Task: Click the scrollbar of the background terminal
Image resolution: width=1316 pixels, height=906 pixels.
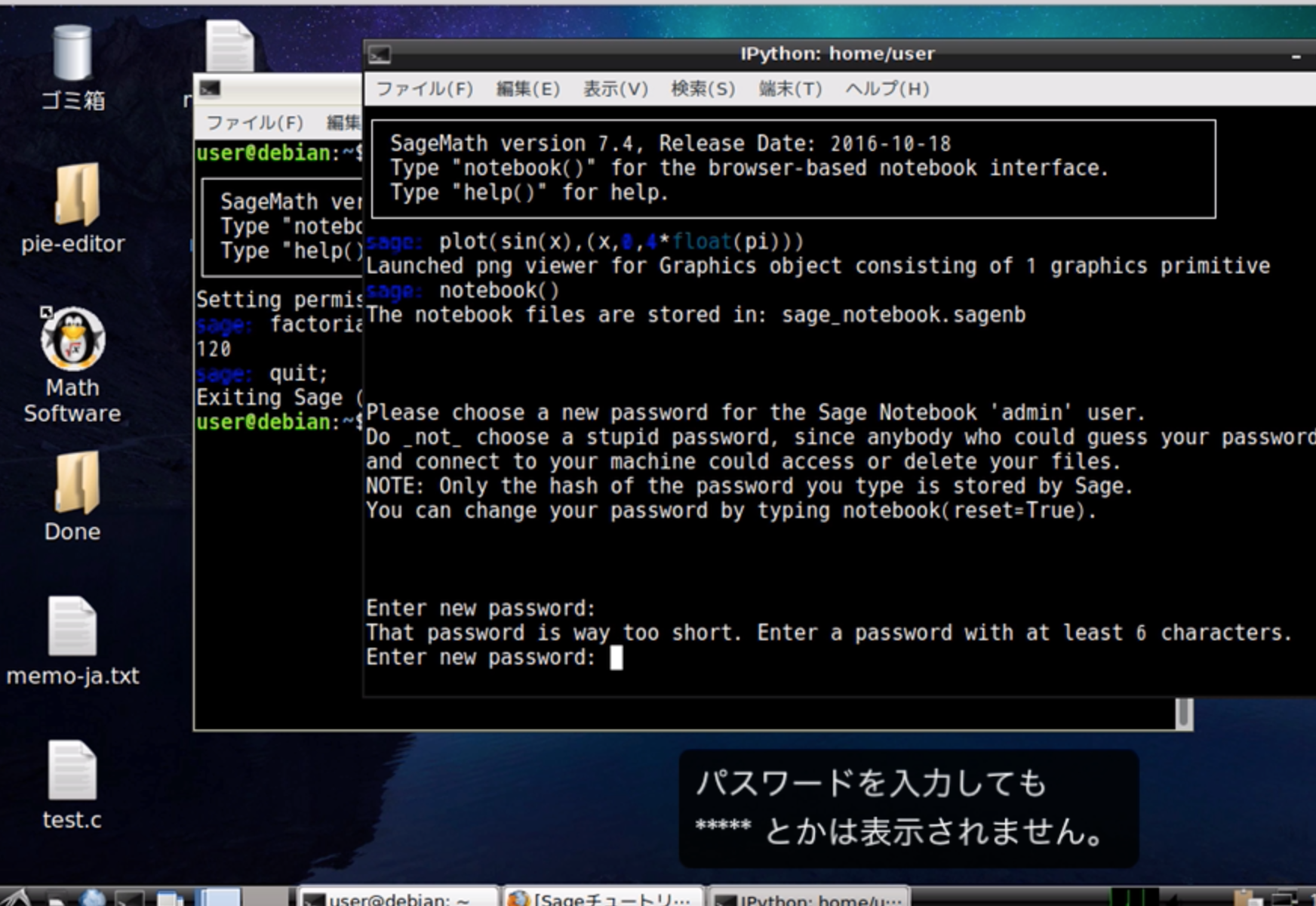Action: 1184,713
